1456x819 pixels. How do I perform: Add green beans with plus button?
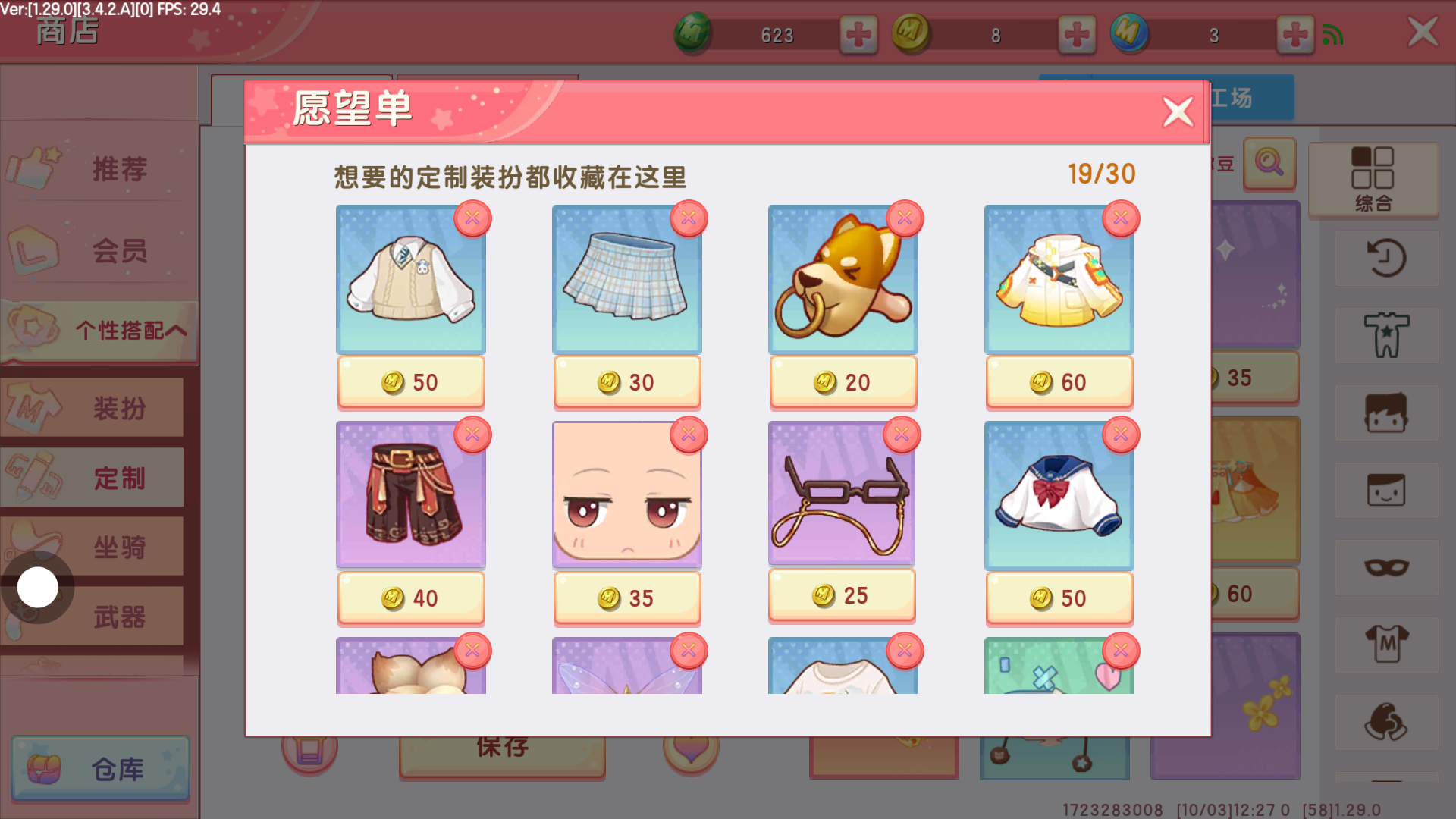point(858,34)
